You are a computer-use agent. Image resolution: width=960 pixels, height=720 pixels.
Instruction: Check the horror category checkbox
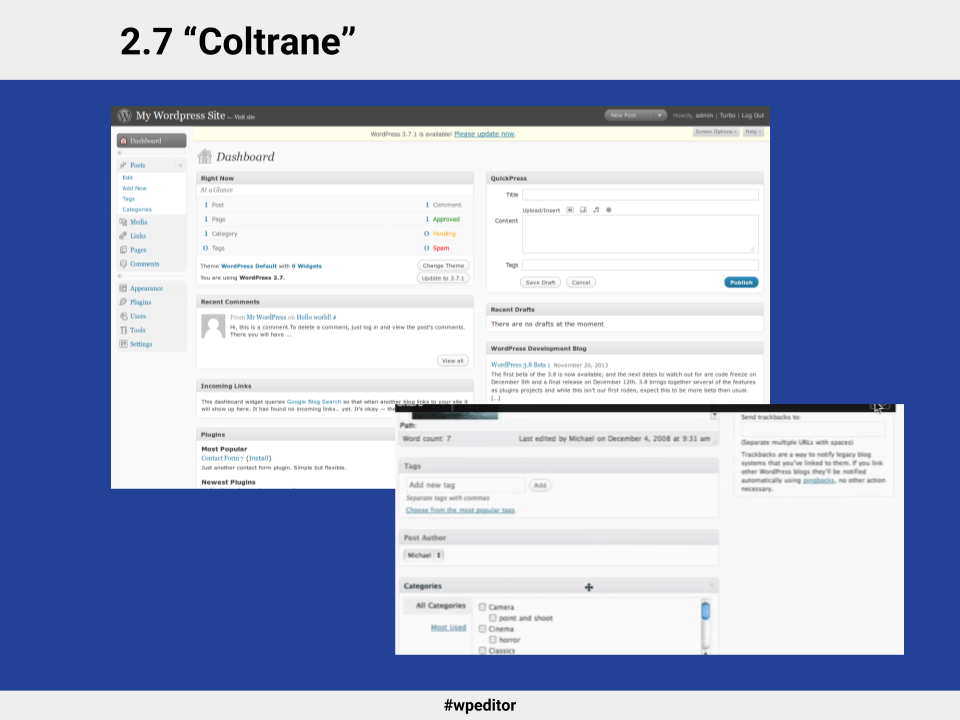coord(493,640)
